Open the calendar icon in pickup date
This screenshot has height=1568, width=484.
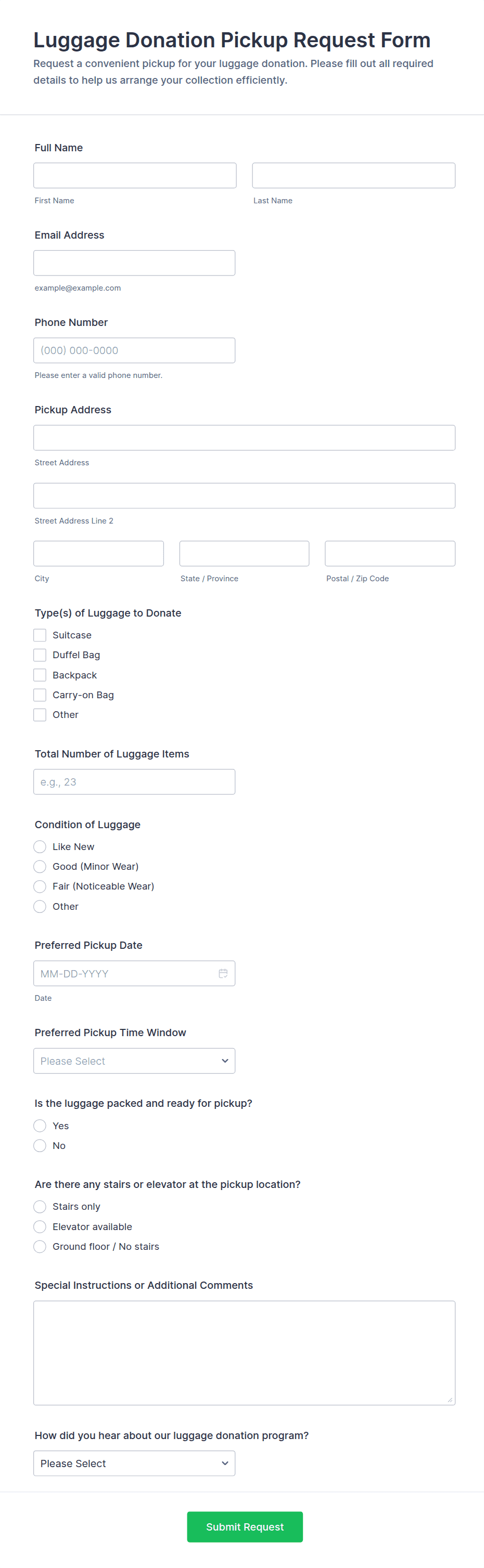[x=223, y=973]
